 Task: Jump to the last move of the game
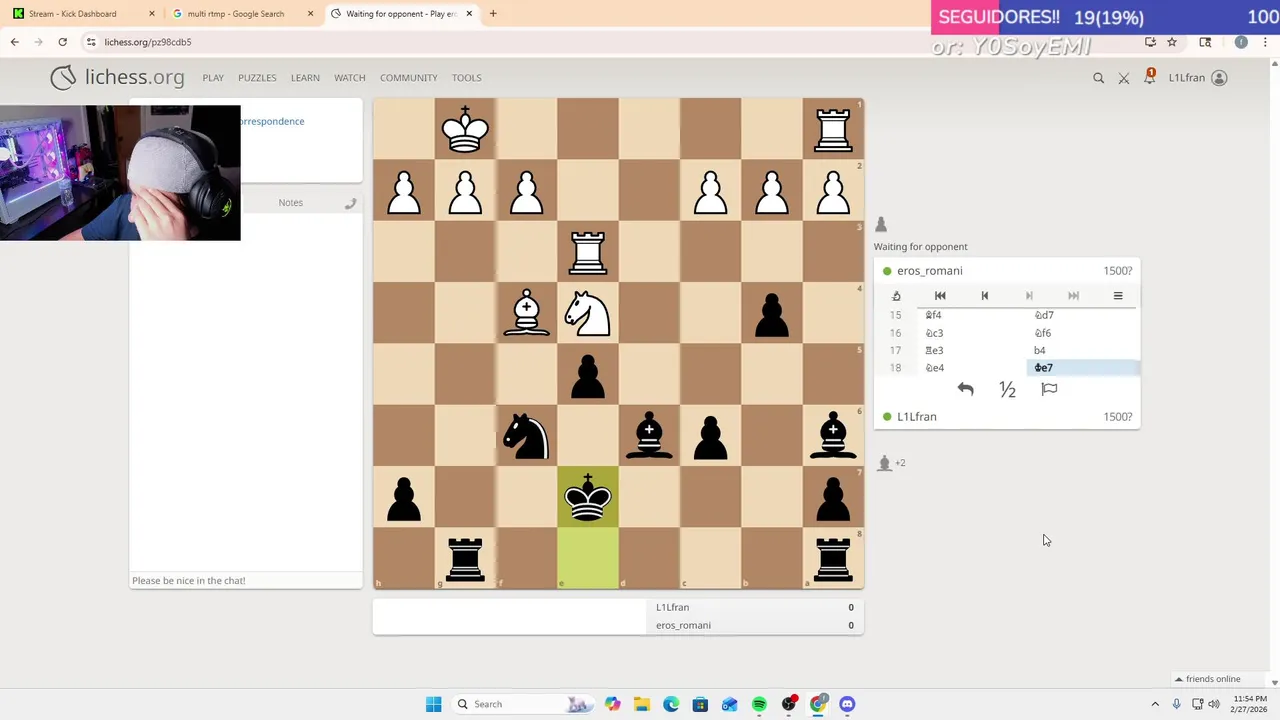tap(1073, 296)
